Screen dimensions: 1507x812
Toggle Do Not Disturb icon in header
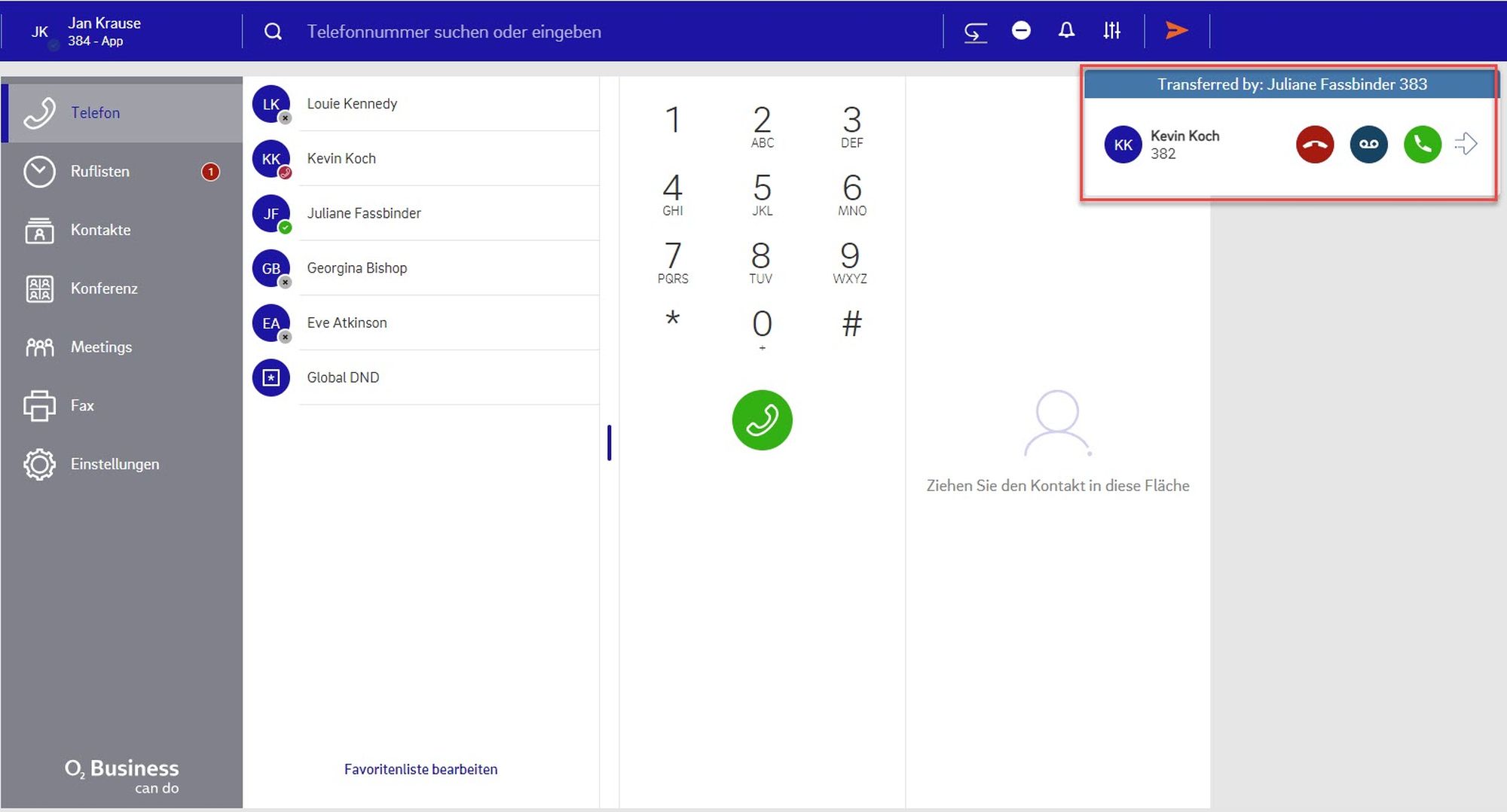click(x=1021, y=31)
